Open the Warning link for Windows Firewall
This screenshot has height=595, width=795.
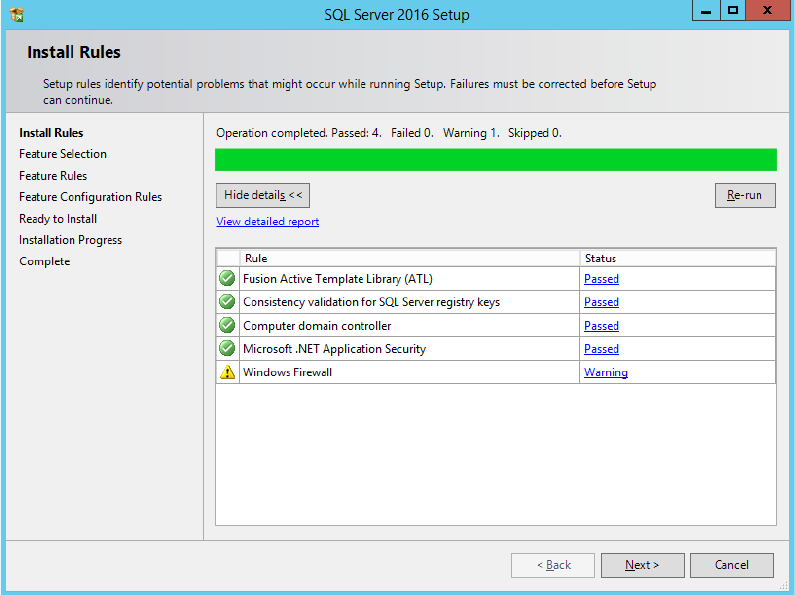(606, 373)
